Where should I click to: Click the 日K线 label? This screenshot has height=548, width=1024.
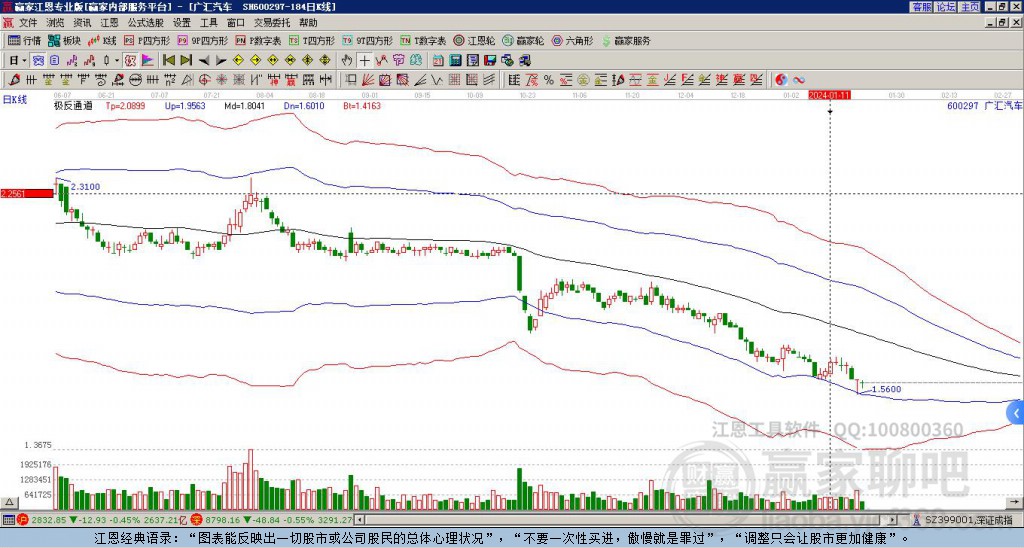coord(15,100)
